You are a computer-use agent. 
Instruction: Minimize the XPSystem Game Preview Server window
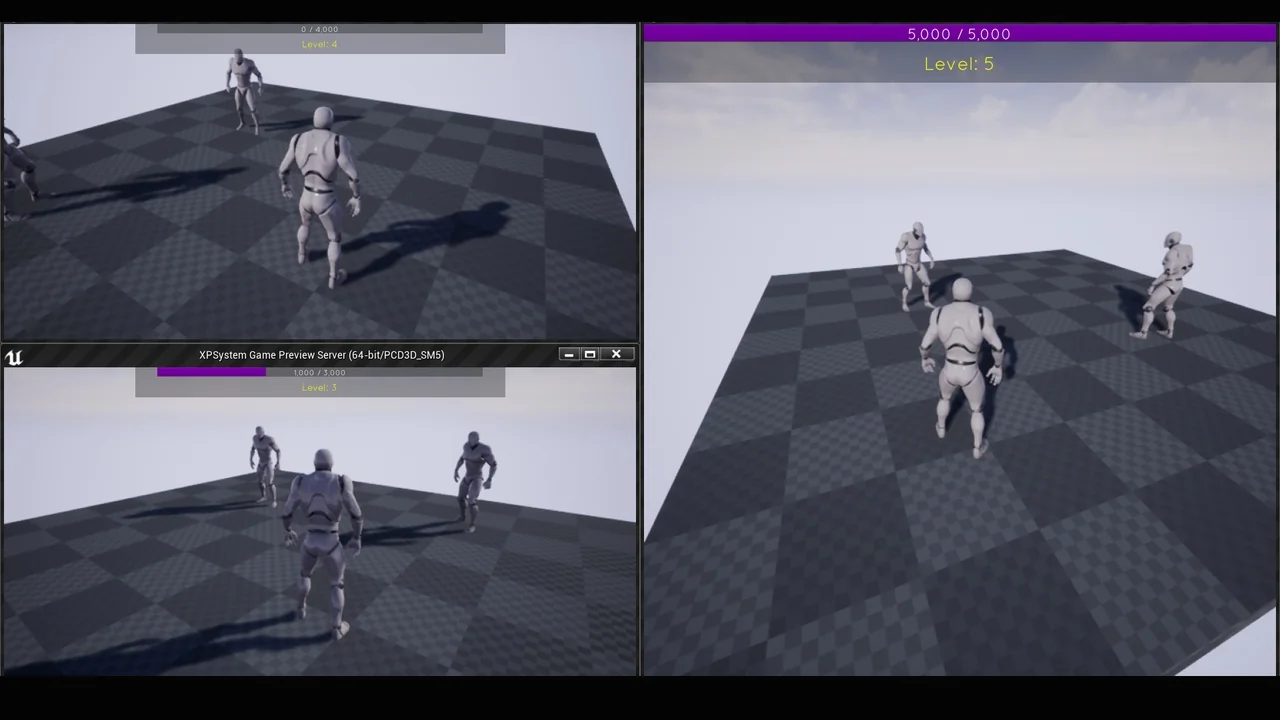(568, 355)
